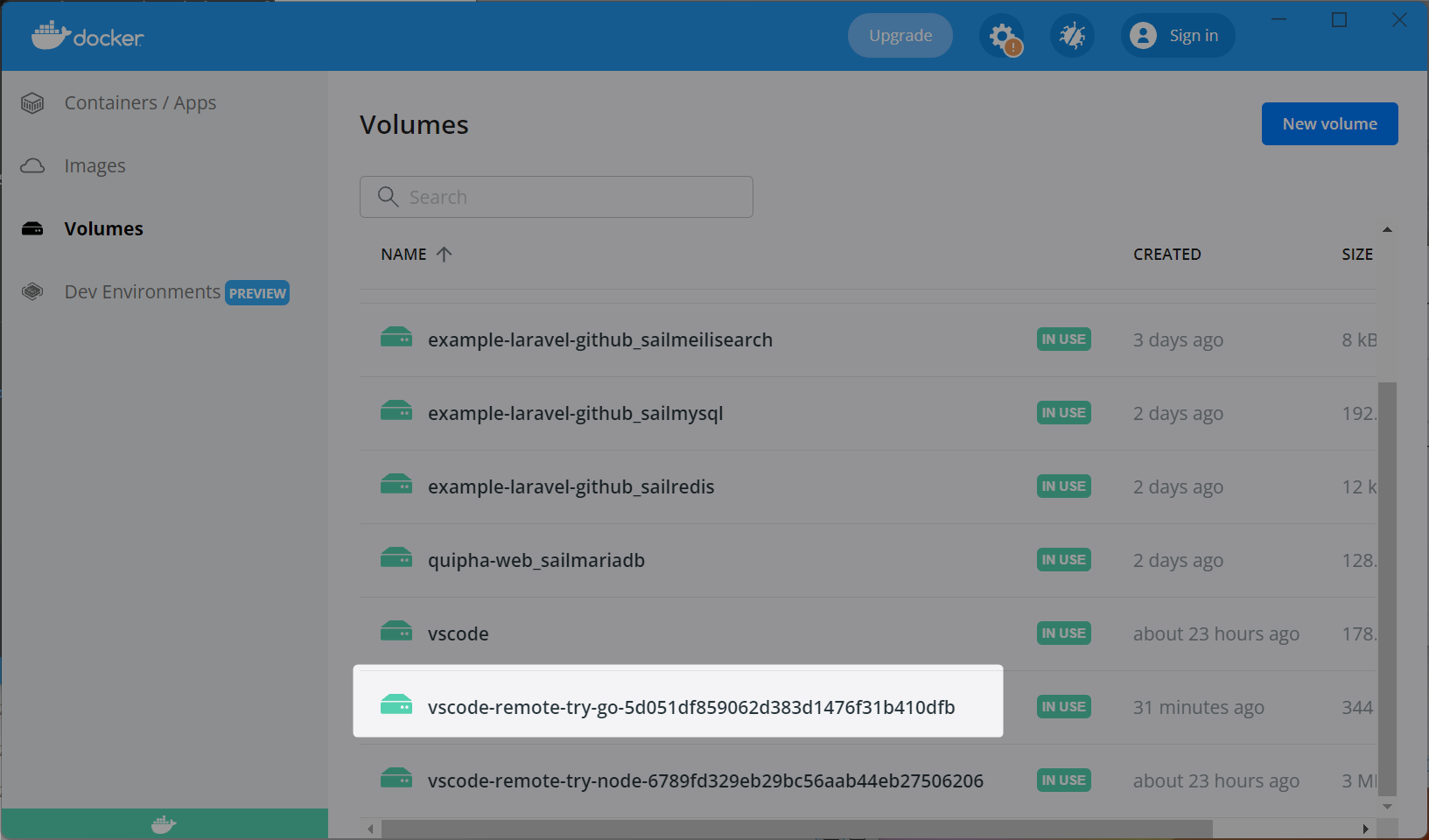The height and width of the screenshot is (840, 1429).
Task: Click the scroll up arrow of volumes list
Action: [x=1387, y=229]
